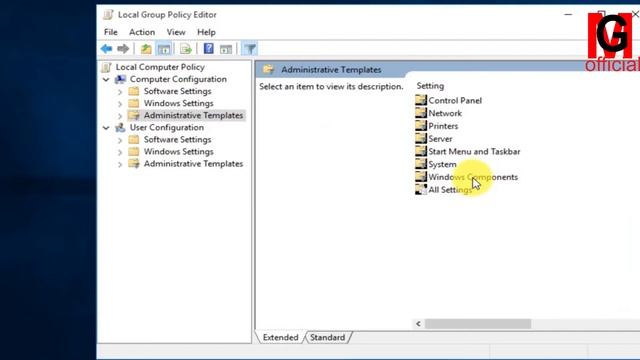Open the Action menu
This screenshot has height=360, width=640.
142,32
